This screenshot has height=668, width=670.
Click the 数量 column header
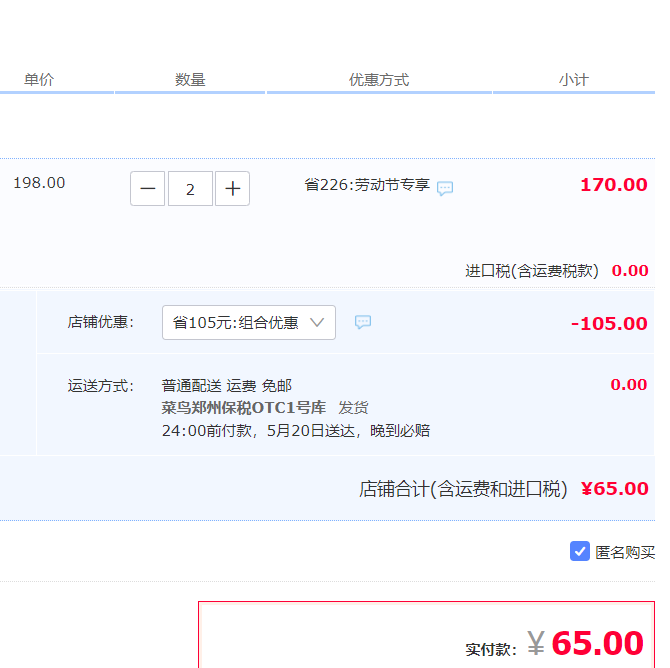coord(190,79)
